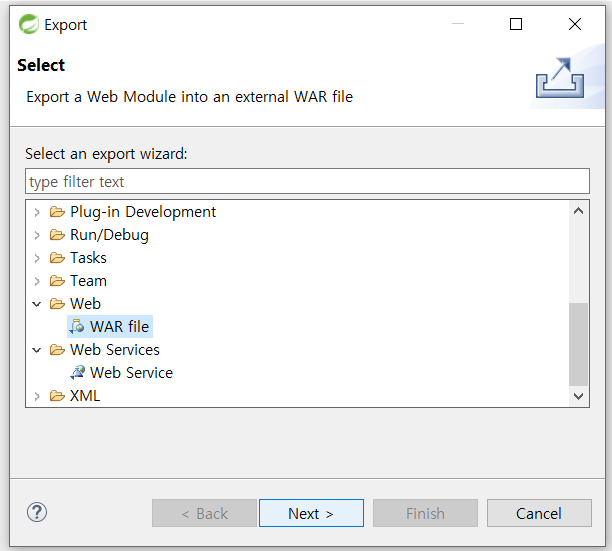Select the Web Service tree item
This screenshot has height=551, width=612.
(121, 373)
